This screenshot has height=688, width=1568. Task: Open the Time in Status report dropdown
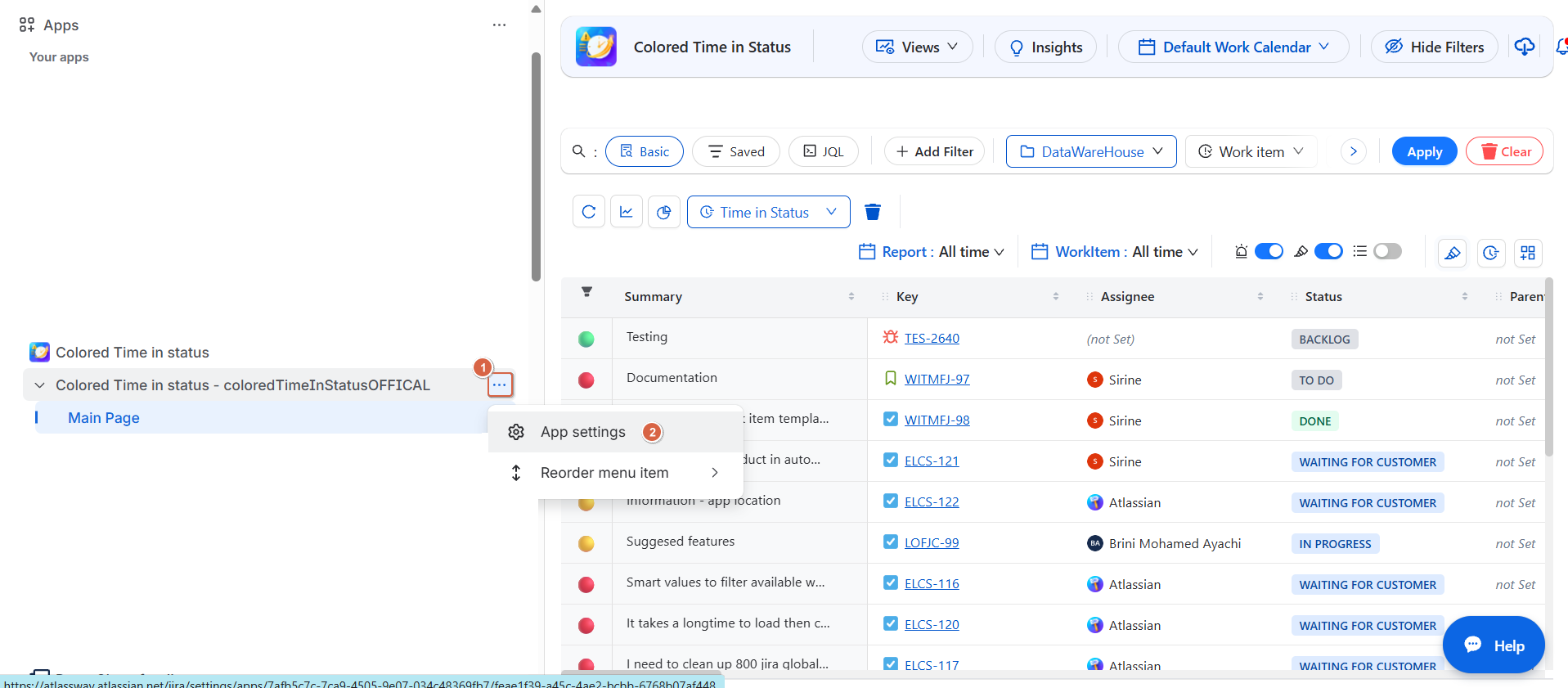pyautogui.click(x=769, y=212)
